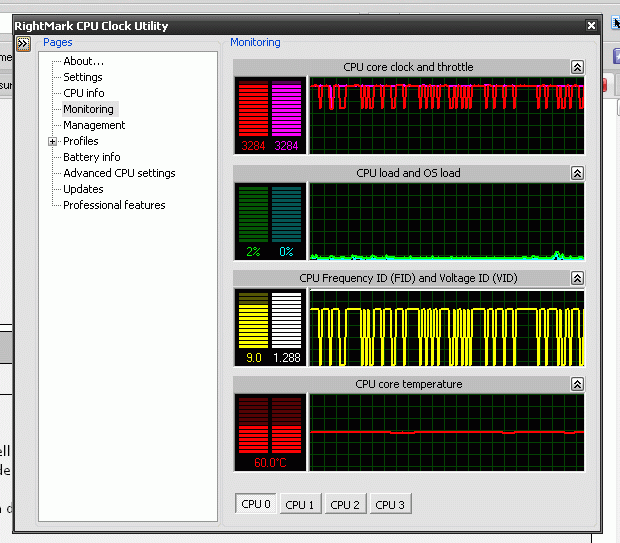Click the 1.288 voltage value
The height and width of the screenshot is (543, 620).
[287, 358]
